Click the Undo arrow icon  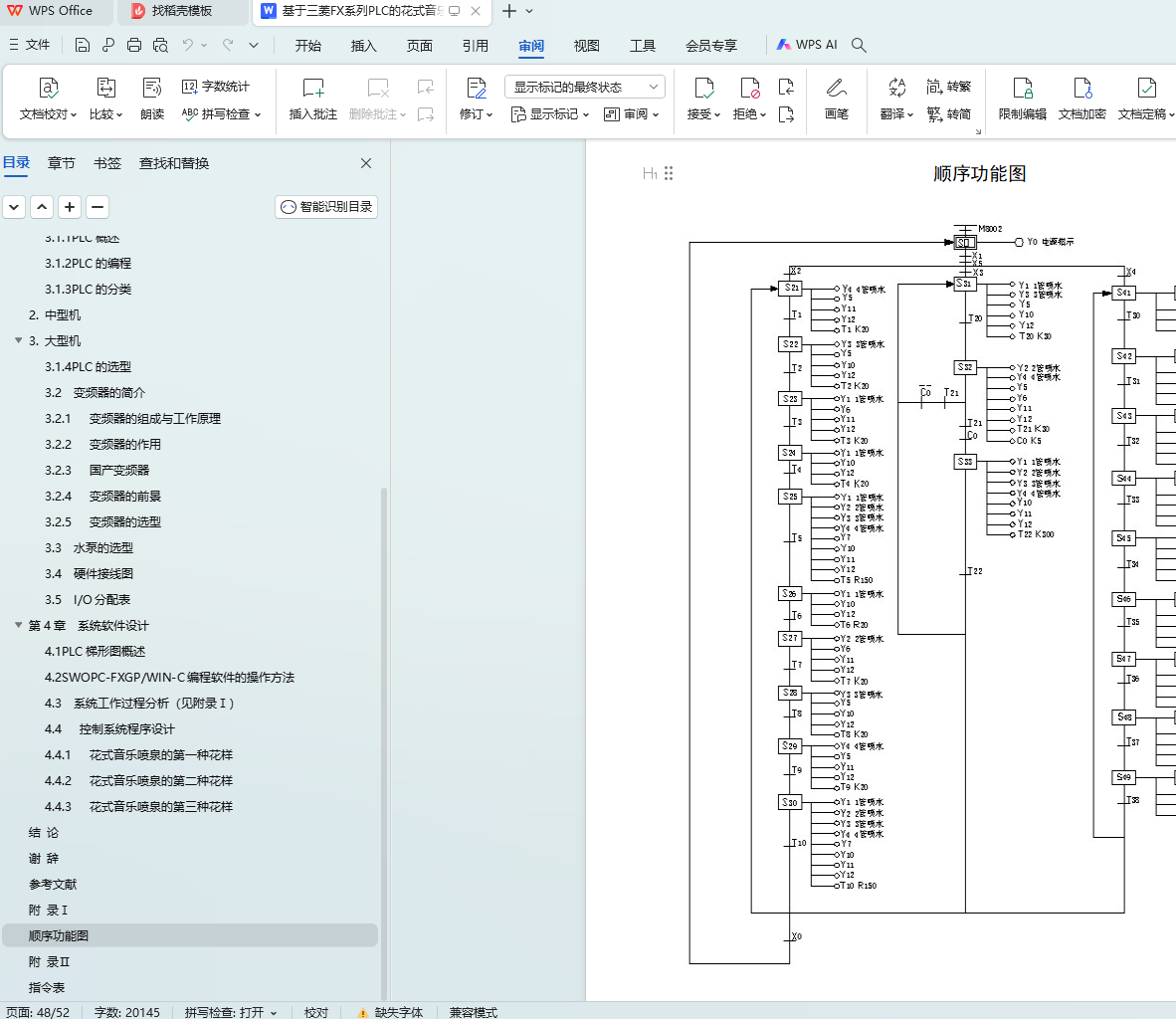click(188, 45)
